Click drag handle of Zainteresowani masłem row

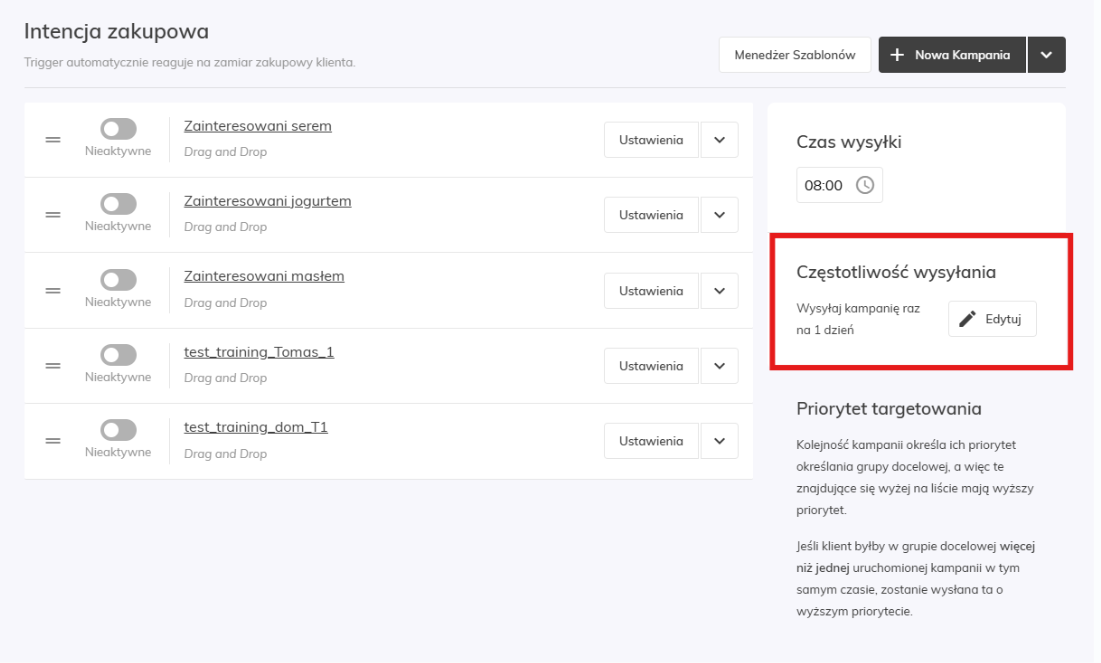(53, 291)
